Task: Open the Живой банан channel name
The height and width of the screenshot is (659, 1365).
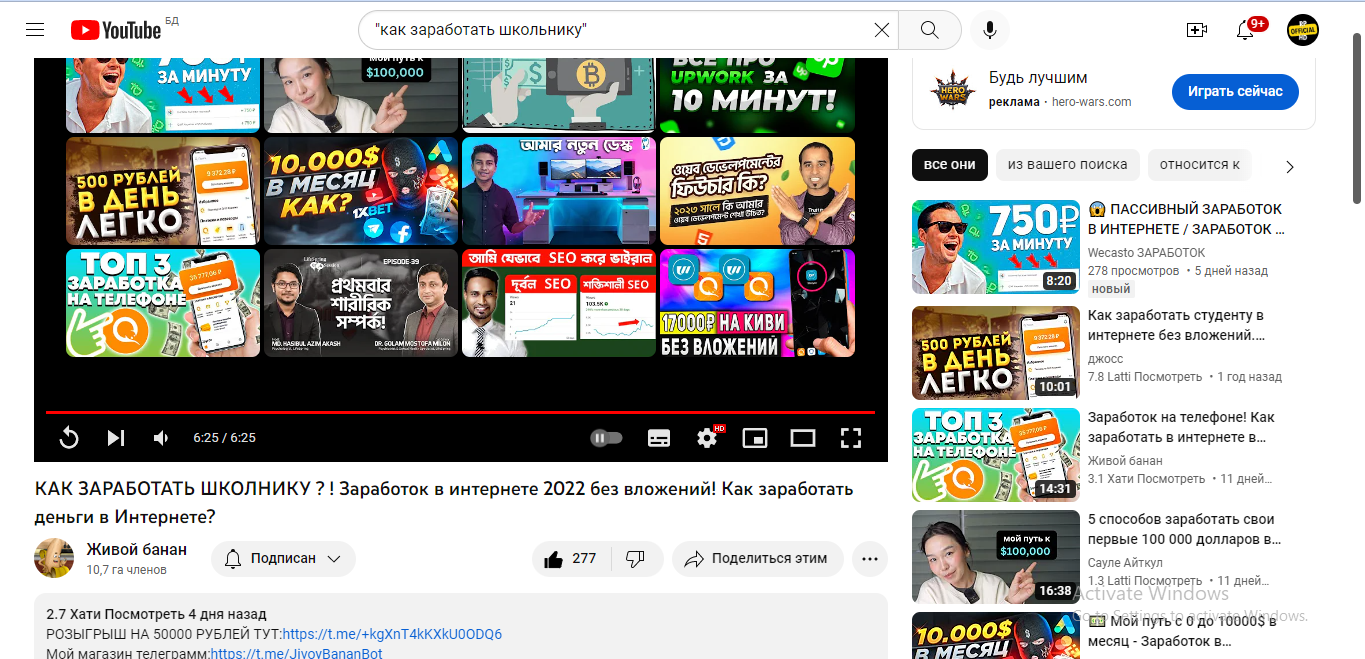Action: pos(136,549)
